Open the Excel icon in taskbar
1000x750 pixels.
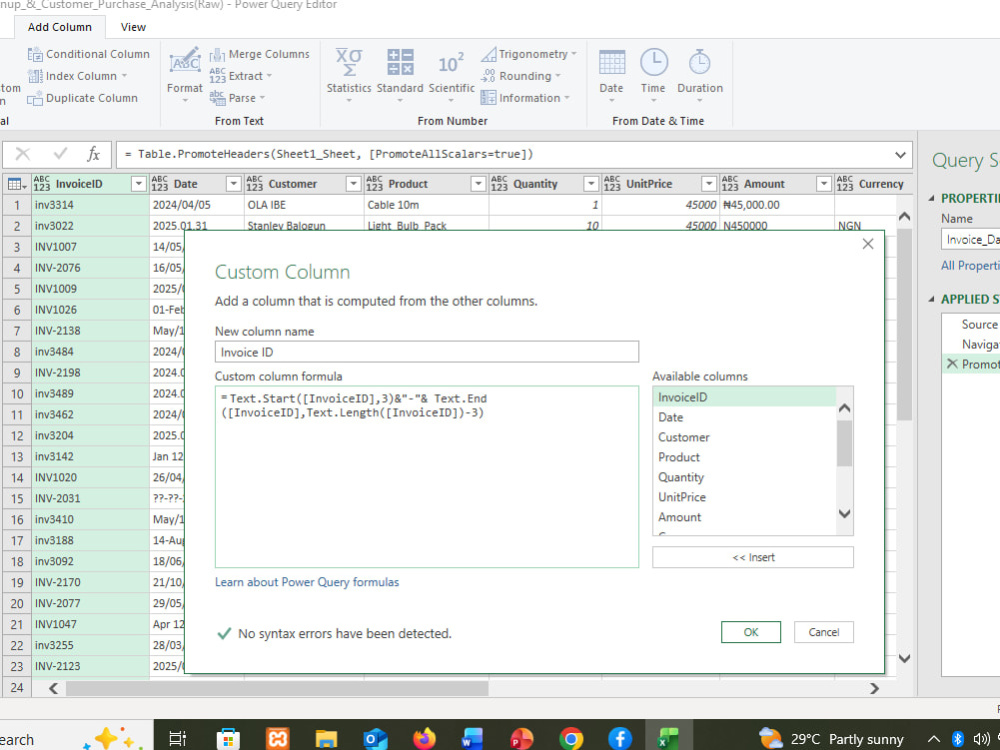click(x=668, y=739)
